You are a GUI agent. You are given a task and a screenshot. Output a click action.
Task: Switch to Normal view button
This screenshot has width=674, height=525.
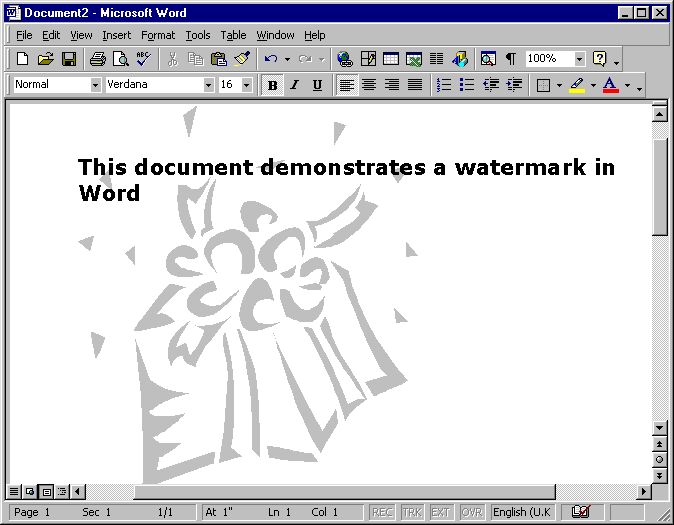pos(14,491)
